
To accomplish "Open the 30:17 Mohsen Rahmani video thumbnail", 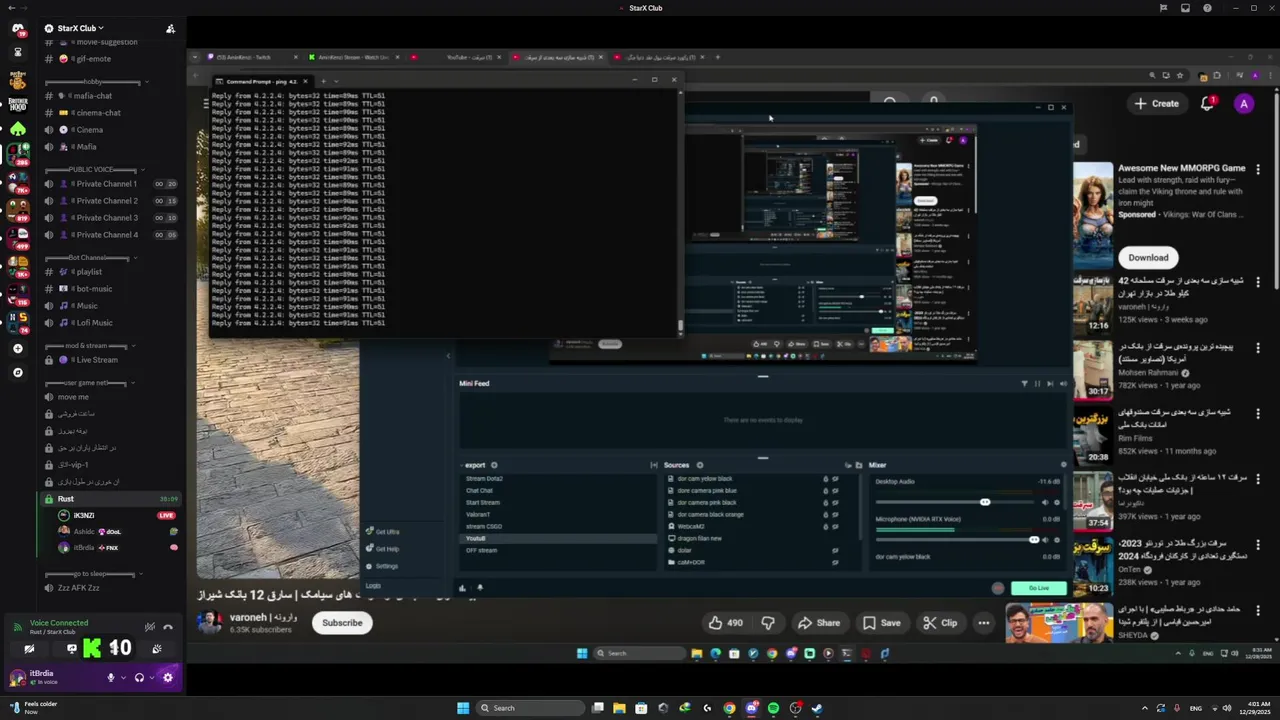I will pos(1093,369).
